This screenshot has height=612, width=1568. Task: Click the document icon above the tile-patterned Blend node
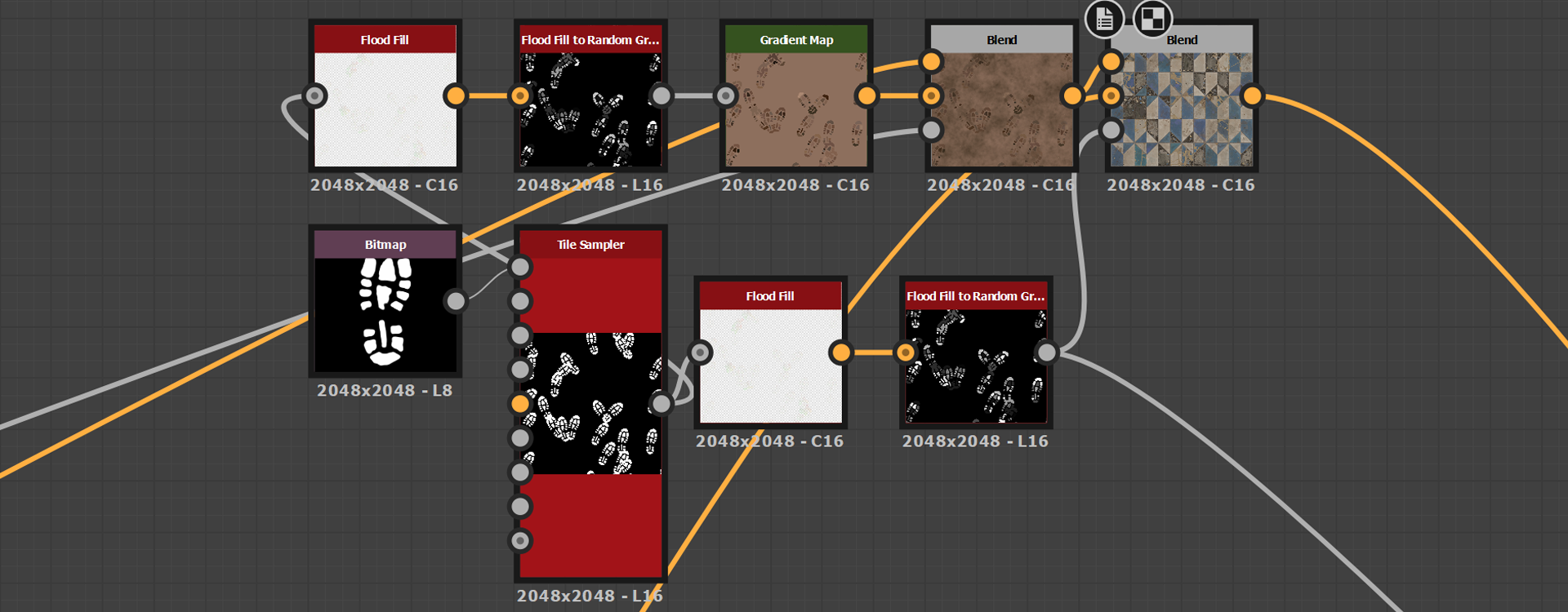[x=1104, y=19]
